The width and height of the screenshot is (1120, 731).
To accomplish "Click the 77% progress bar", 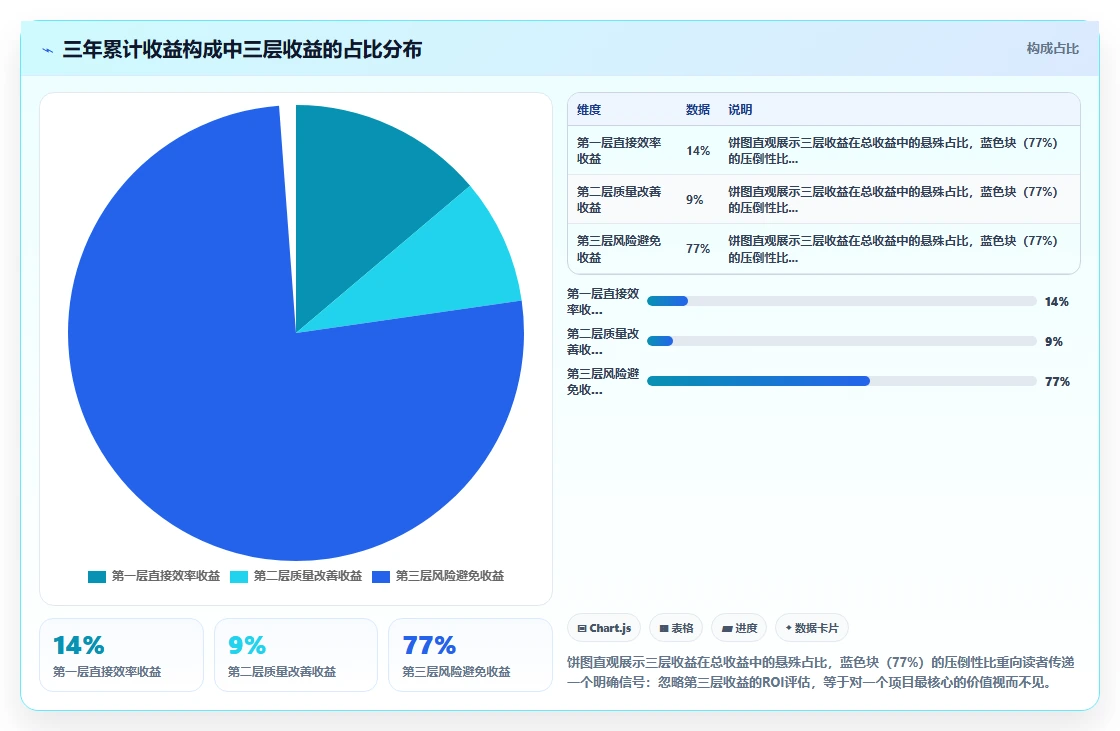I will [841, 382].
